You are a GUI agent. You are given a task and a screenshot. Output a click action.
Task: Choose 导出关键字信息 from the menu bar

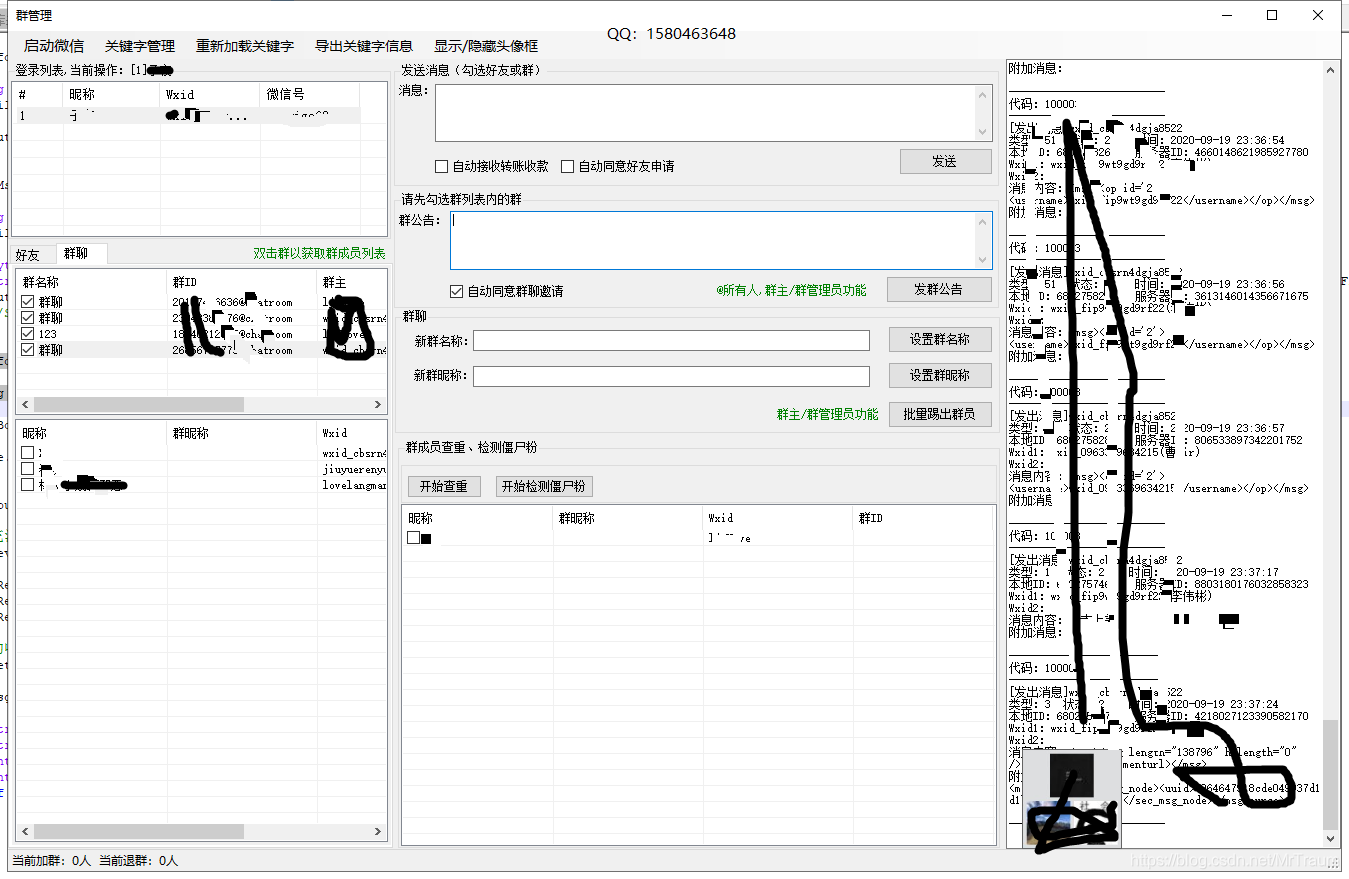coord(364,46)
